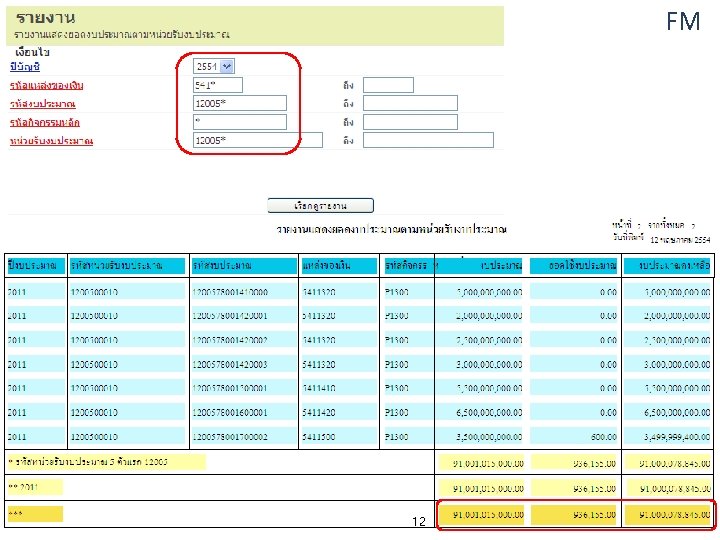Click the report subtitle under รายงาน heading
720x540 pixels.
[122, 34]
